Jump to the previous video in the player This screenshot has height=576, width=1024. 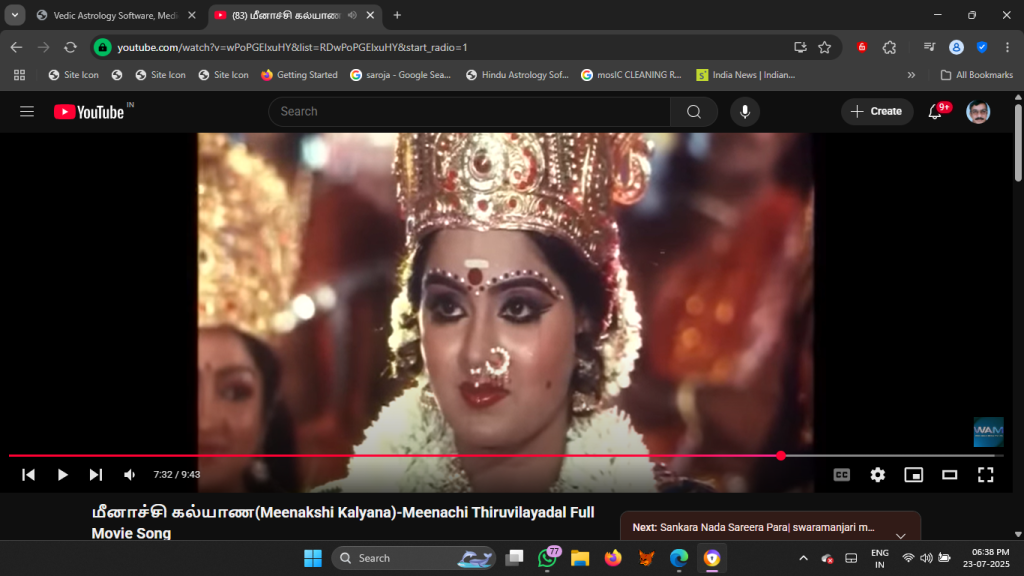28,475
